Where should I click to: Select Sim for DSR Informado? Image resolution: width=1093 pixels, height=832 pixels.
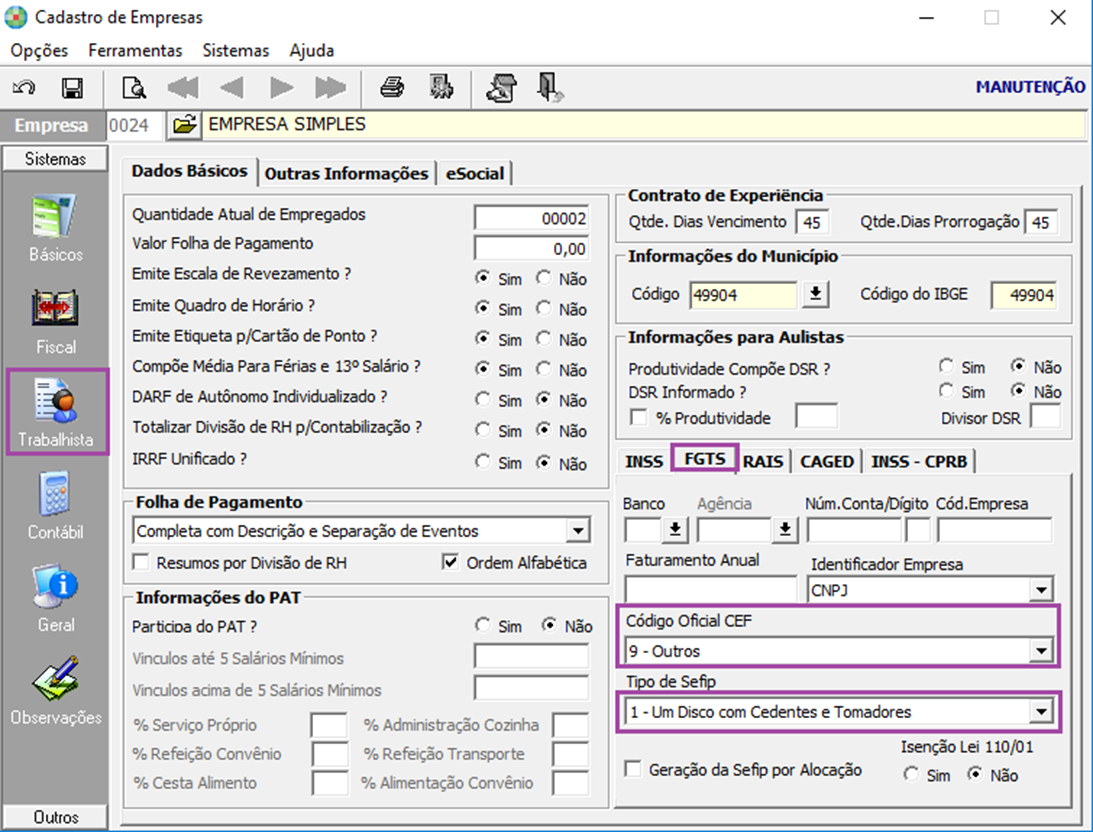(x=946, y=390)
